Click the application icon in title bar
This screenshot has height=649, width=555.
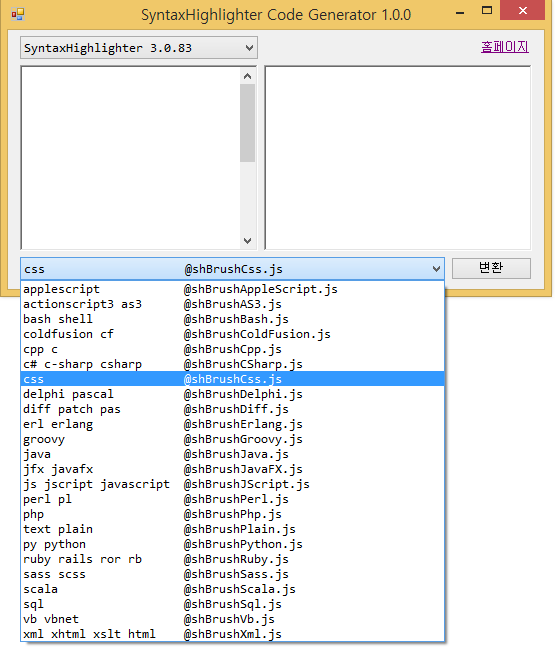point(18,14)
